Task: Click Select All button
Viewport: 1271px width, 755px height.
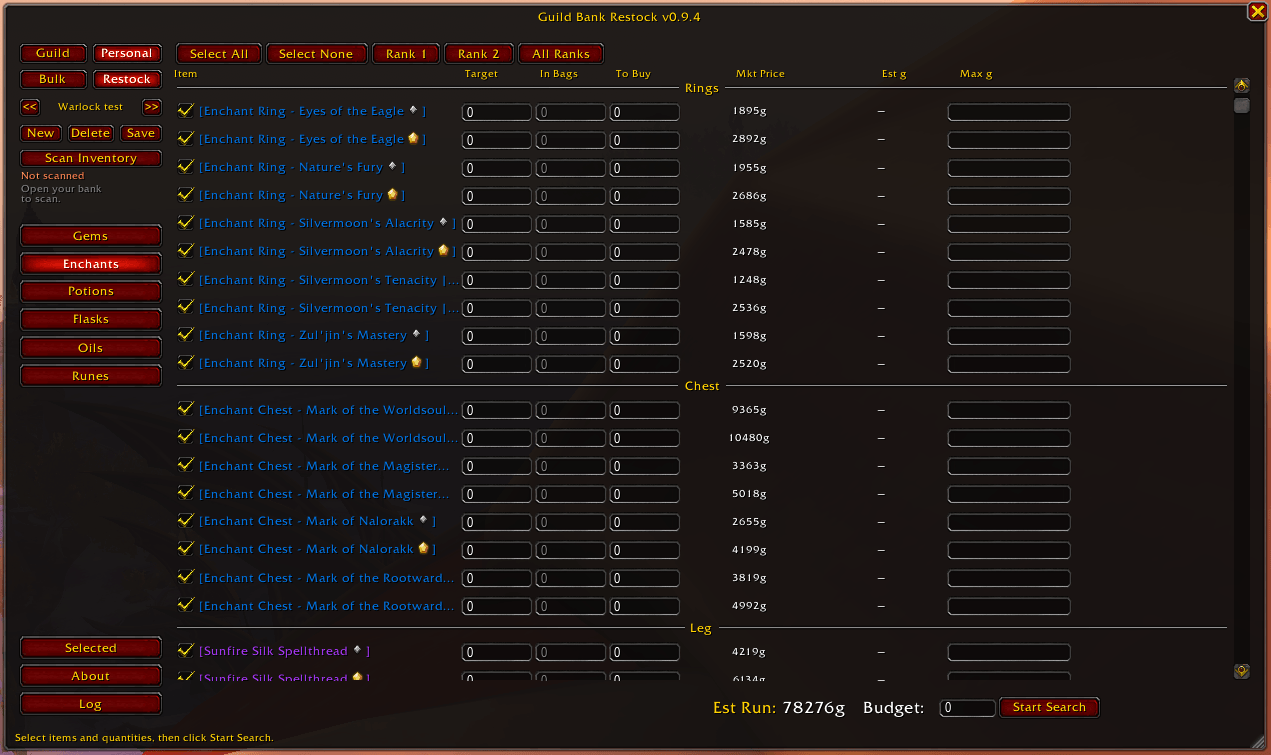Action: [x=219, y=54]
